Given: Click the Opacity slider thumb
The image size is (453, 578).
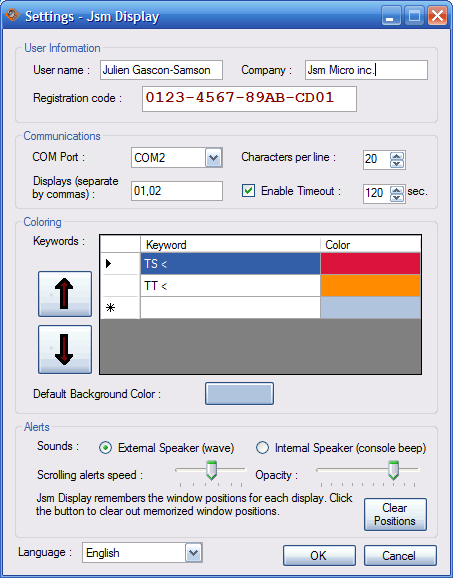Looking at the screenshot, I should (394, 470).
